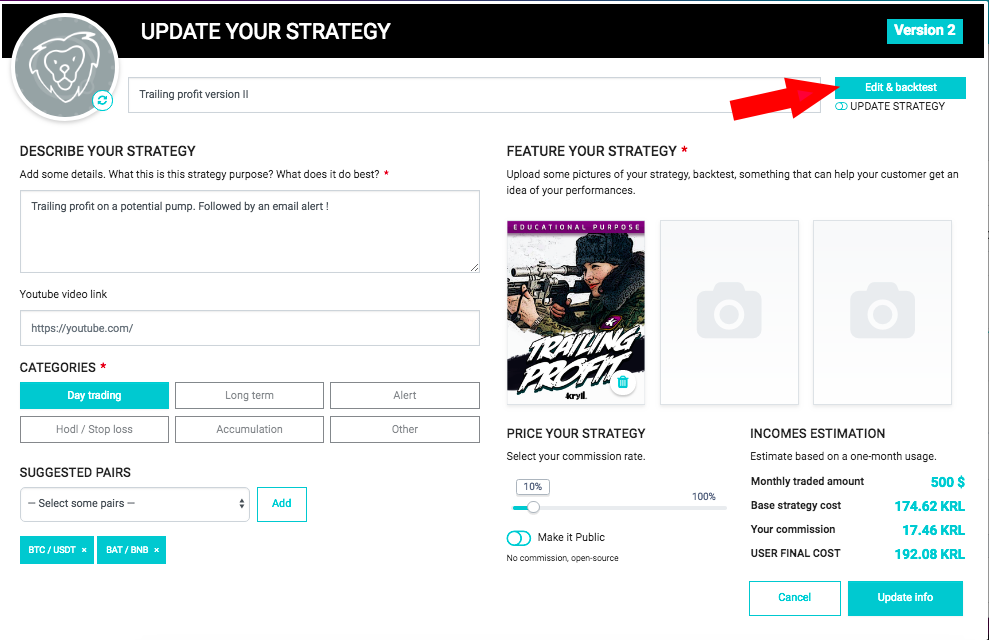The width and height of the screenshot is (989, 640).
Task: Click the avatar refresh icon
Action: 103,100
